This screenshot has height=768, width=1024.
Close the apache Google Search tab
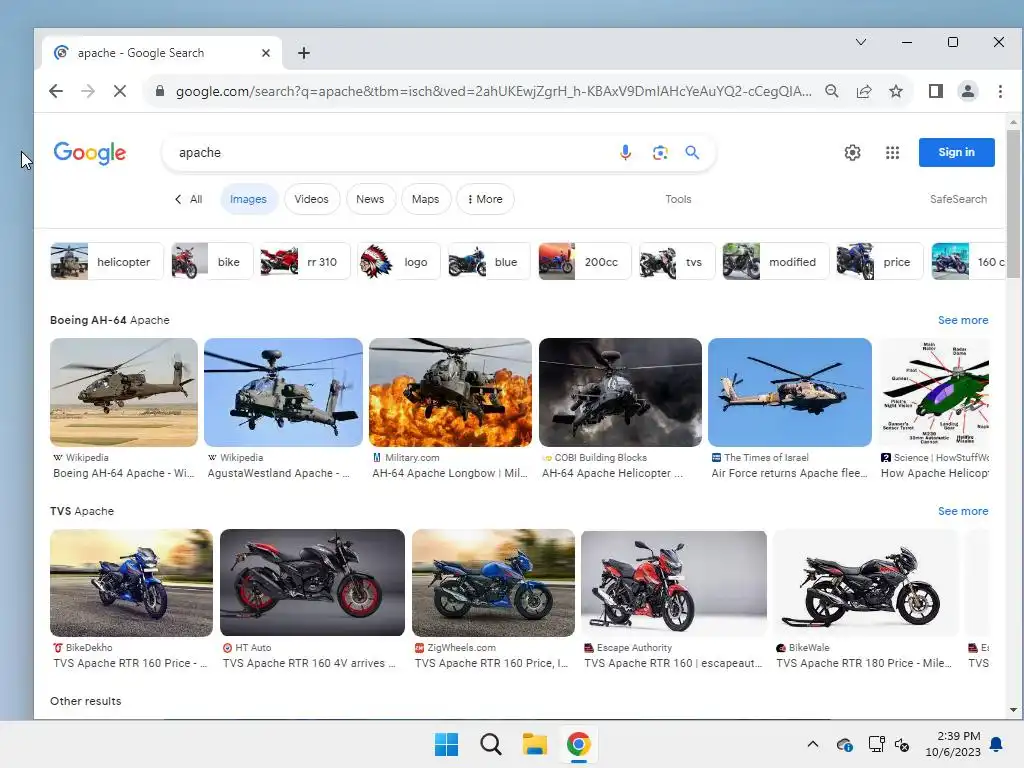[266, 53]
